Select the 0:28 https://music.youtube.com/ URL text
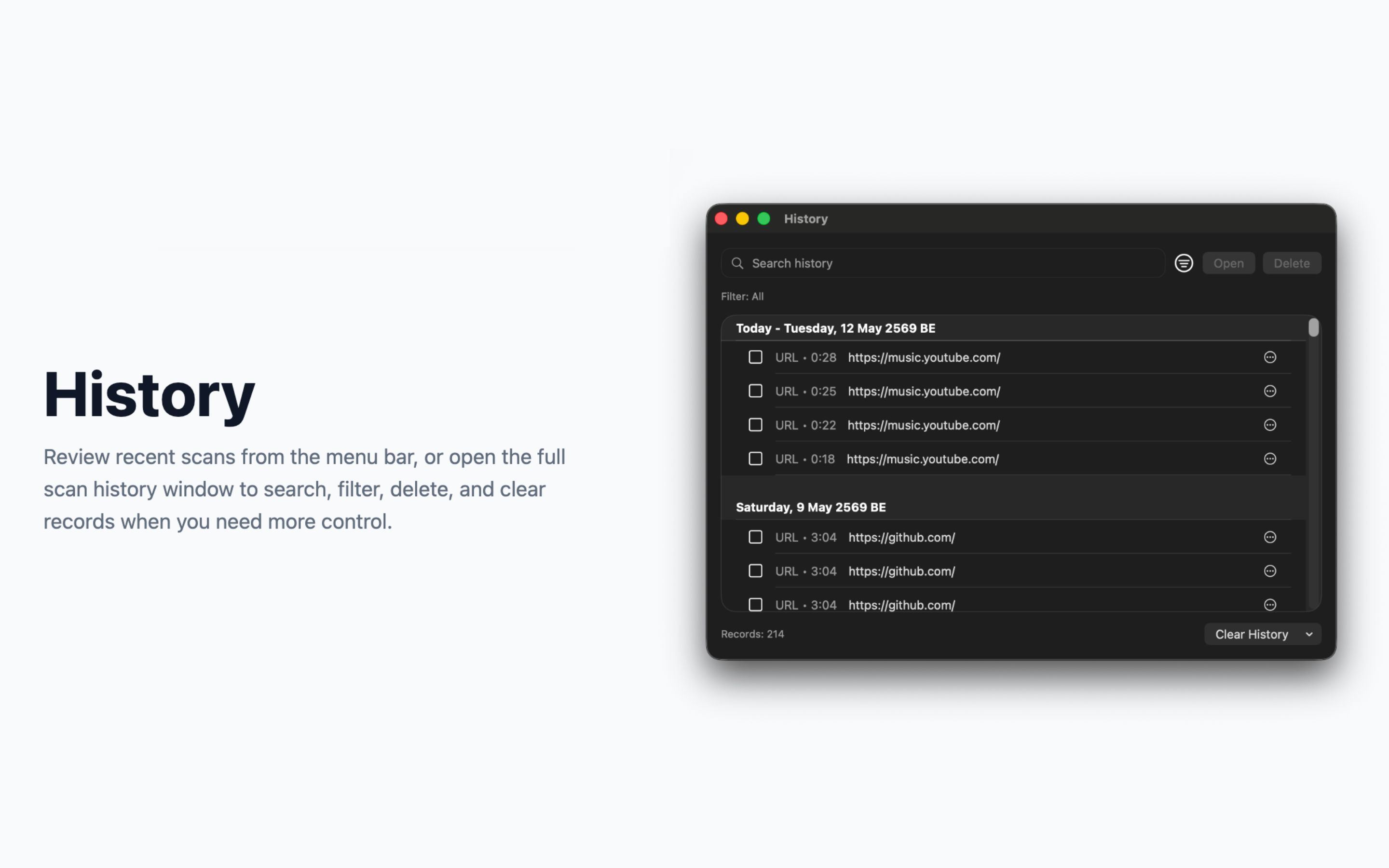The width and height of the screenshot is (1389, 868). point(924,357)
